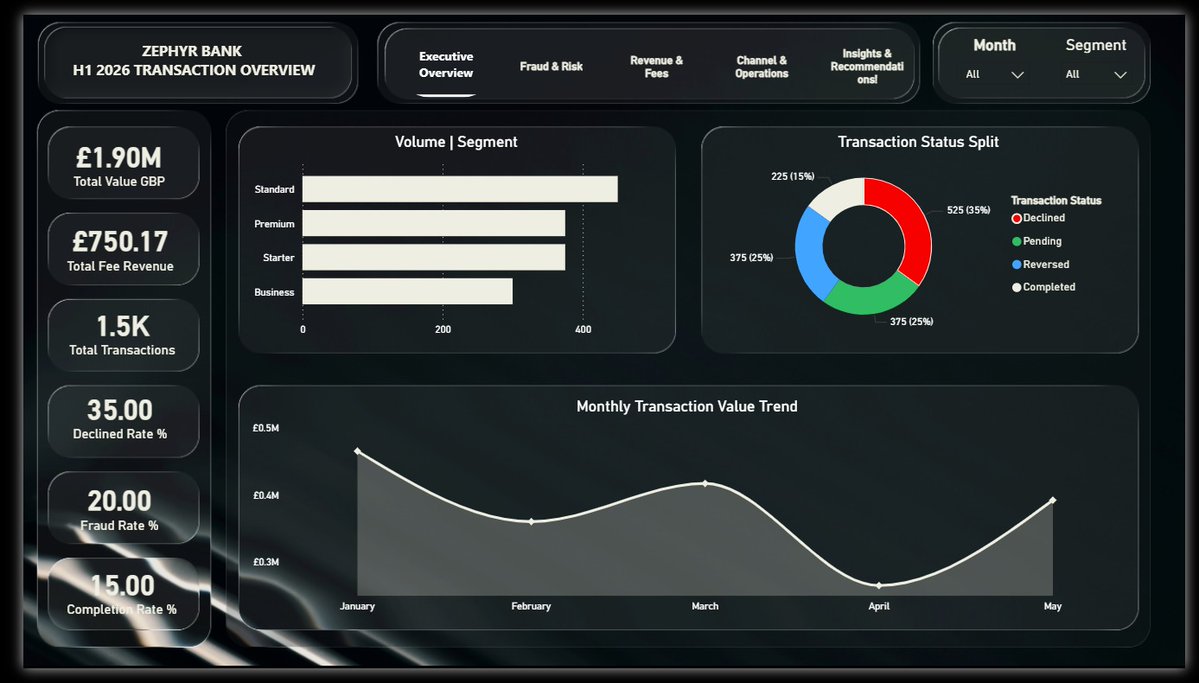Select the Starter segment bar
This screenshot has height=683, width=1199.
(434, 258)
